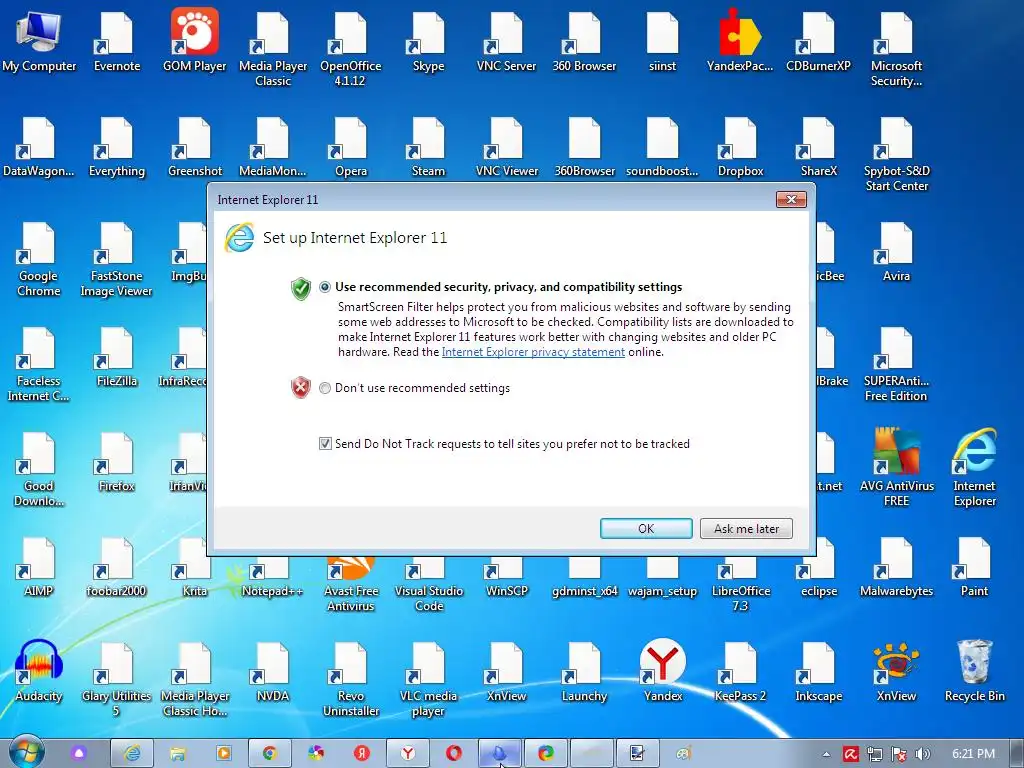Open Chrome from the taskbar
This screenshot has width=1024, height=768.
click(269, 754)
